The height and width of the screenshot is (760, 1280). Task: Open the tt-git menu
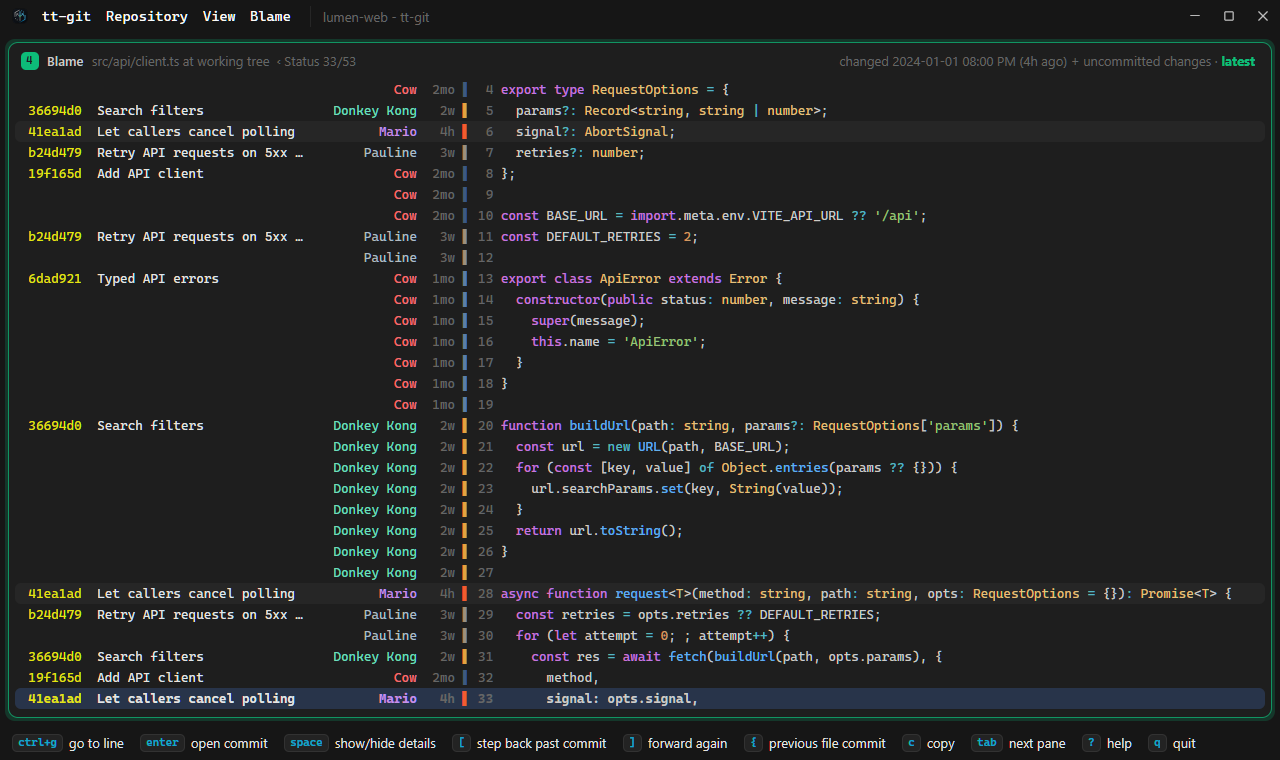pos(64,16)
